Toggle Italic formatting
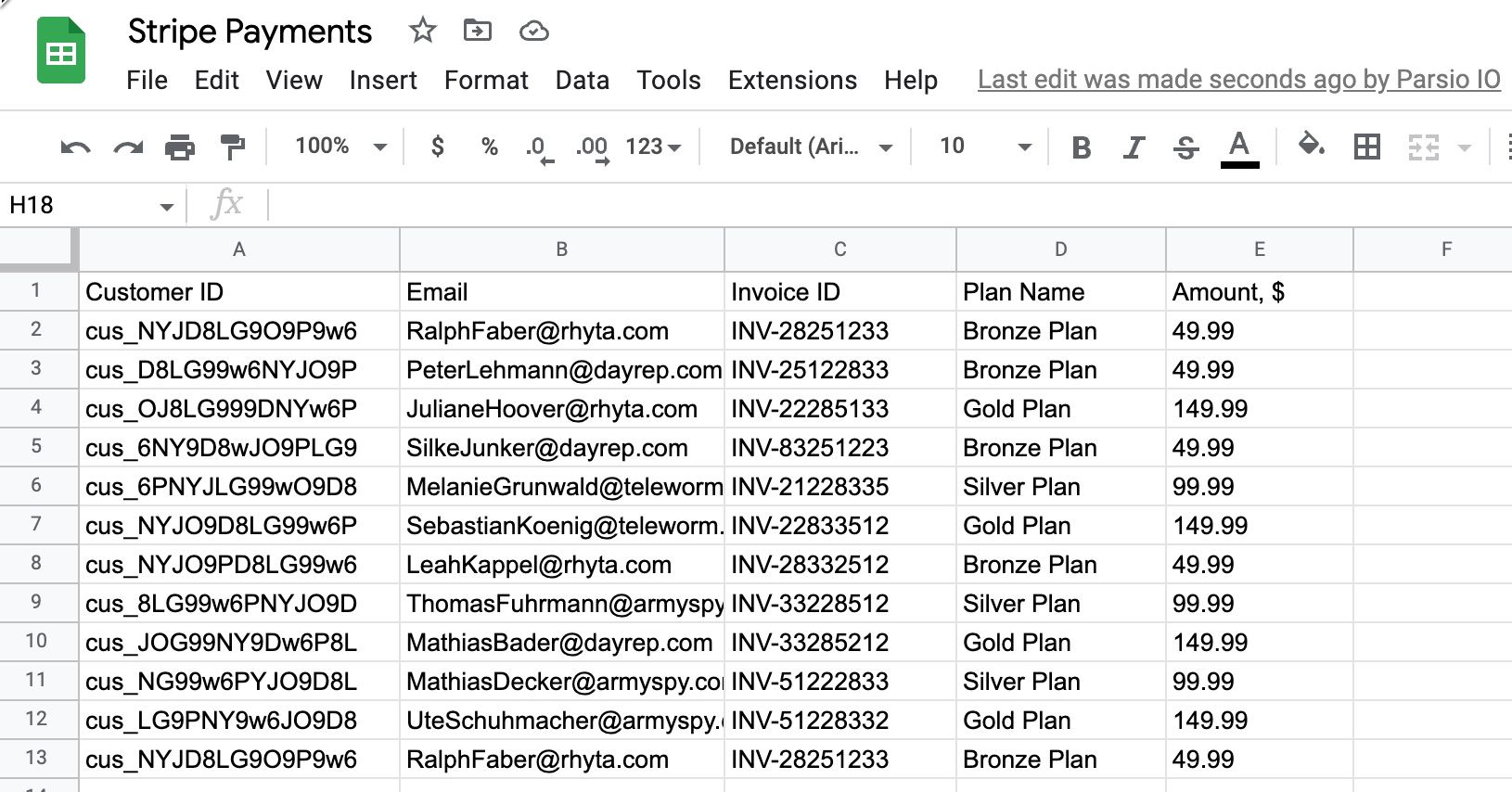This screenshot has height=792, width=1512. coord(1133,147)
